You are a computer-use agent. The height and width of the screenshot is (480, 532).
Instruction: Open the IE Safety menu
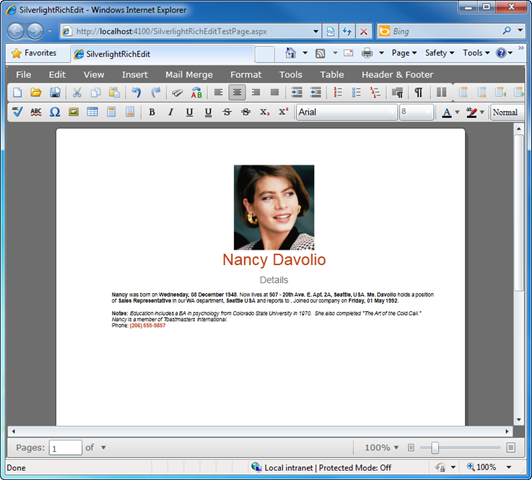click(439, 53)
